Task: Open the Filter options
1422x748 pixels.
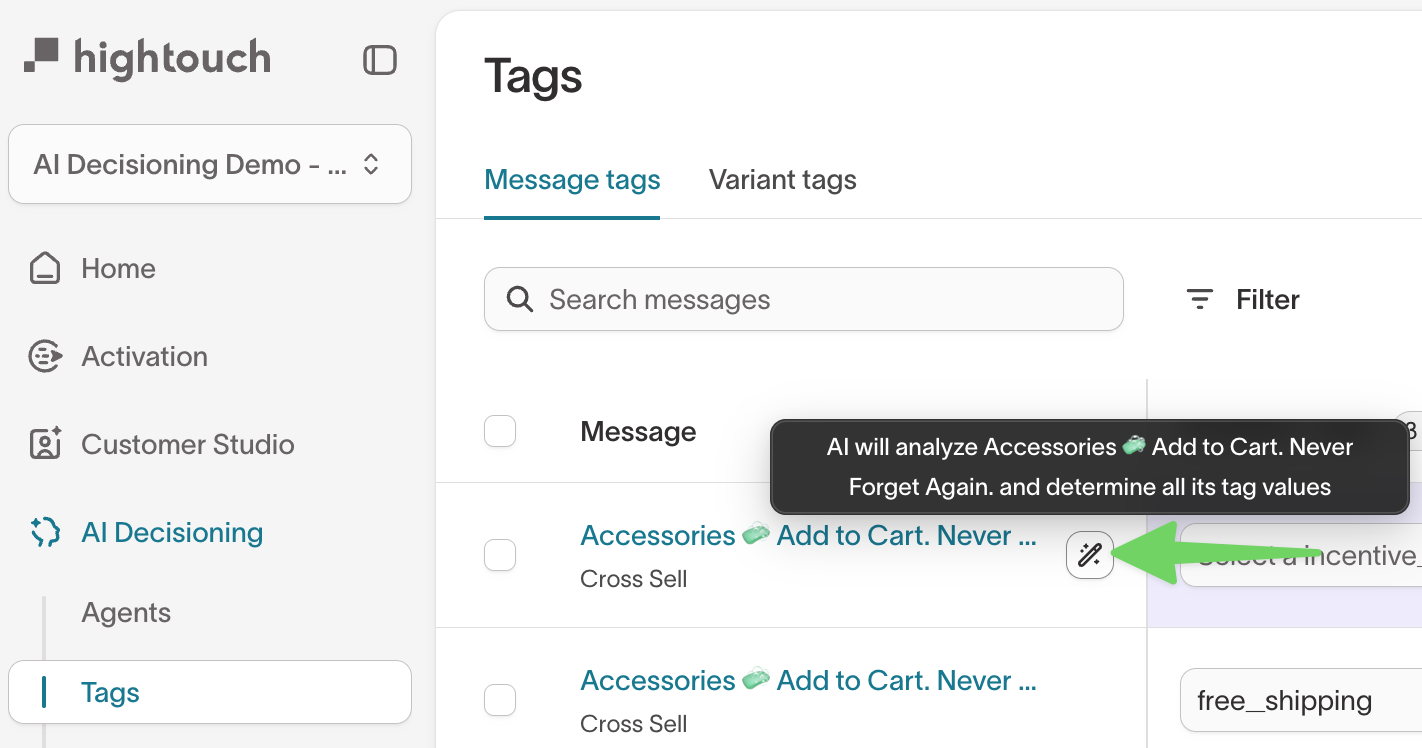Action: point(1242,299)
